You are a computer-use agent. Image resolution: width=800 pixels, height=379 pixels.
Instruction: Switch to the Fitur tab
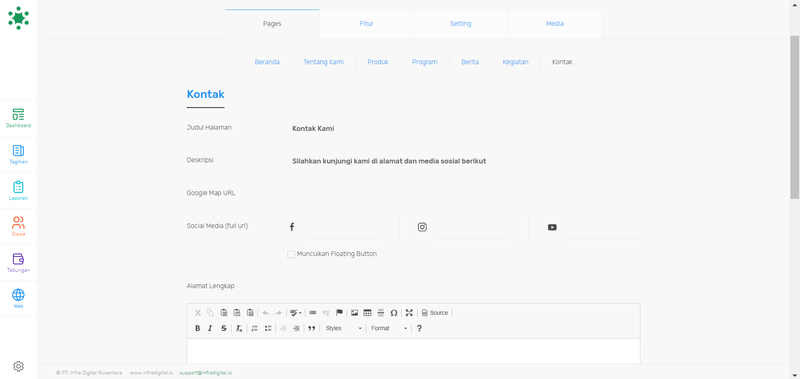click(x=366, y=23)
